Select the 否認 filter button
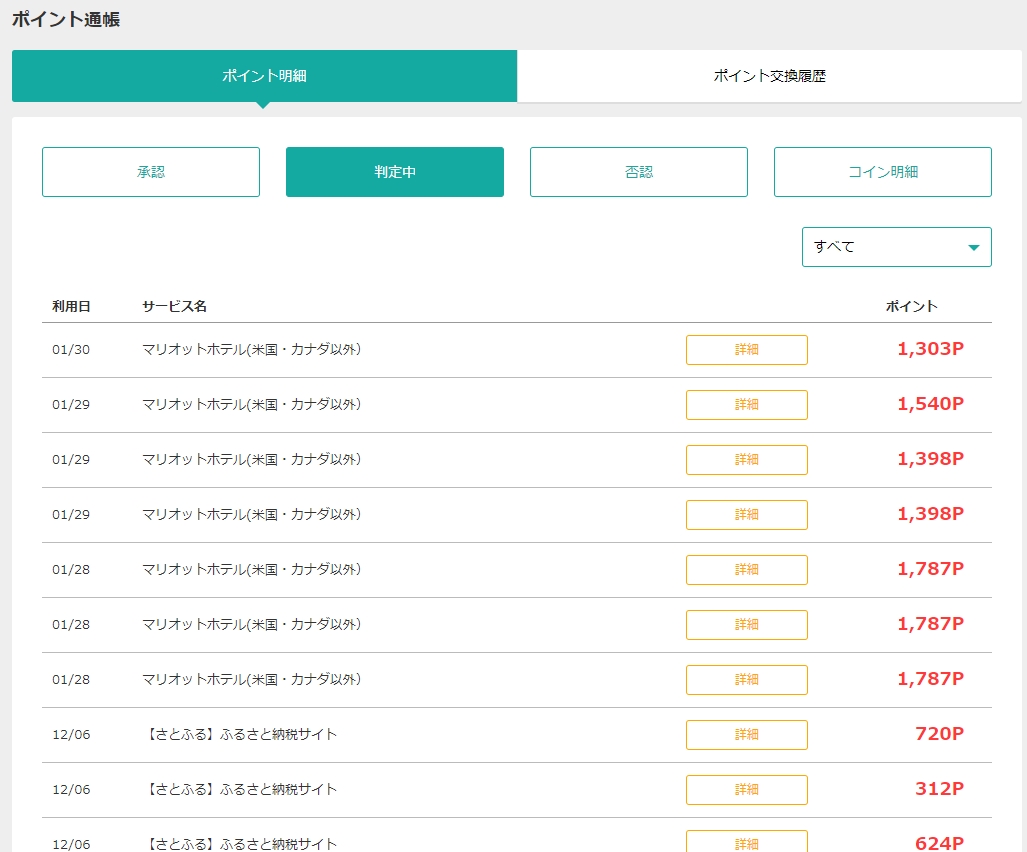This screenshot has height=852, width=1027. tap(639, 172)
